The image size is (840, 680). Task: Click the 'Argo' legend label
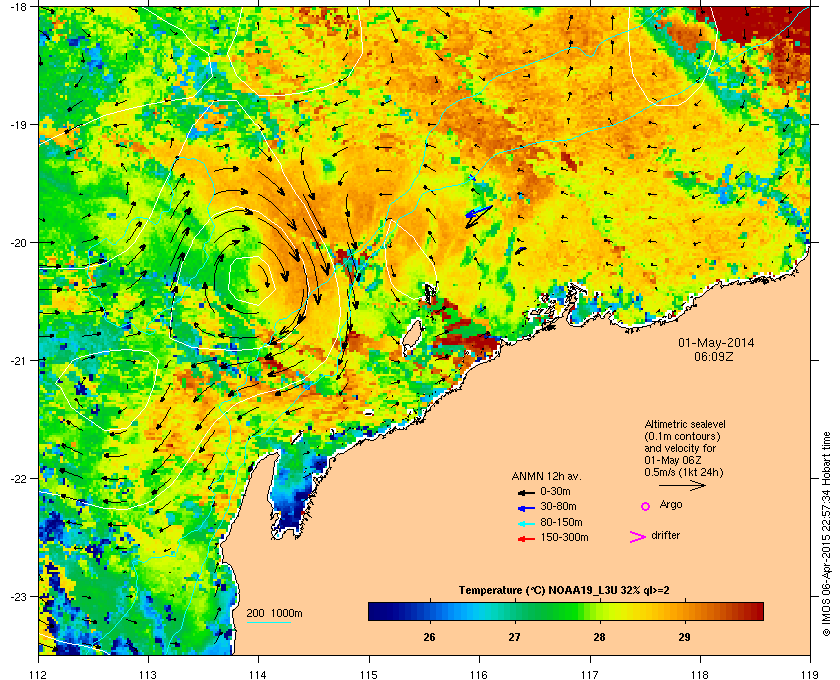[x=671, y=505]
